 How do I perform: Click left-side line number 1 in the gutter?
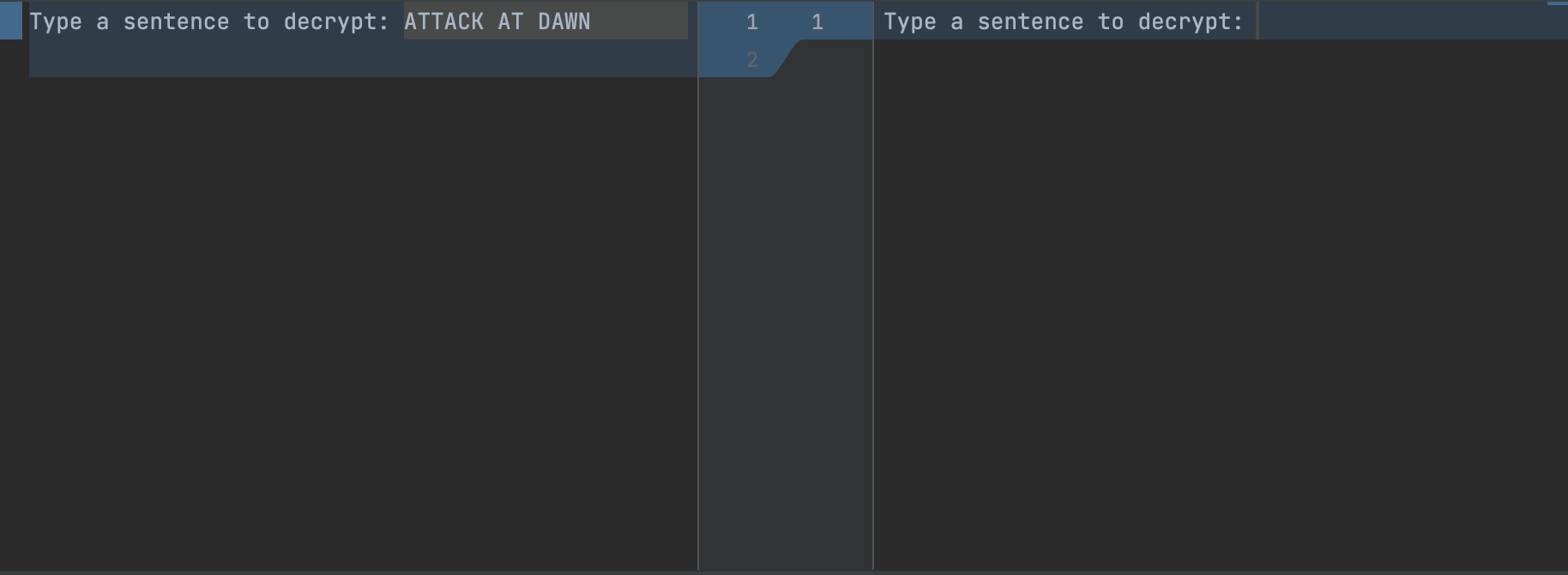(752, 22)
